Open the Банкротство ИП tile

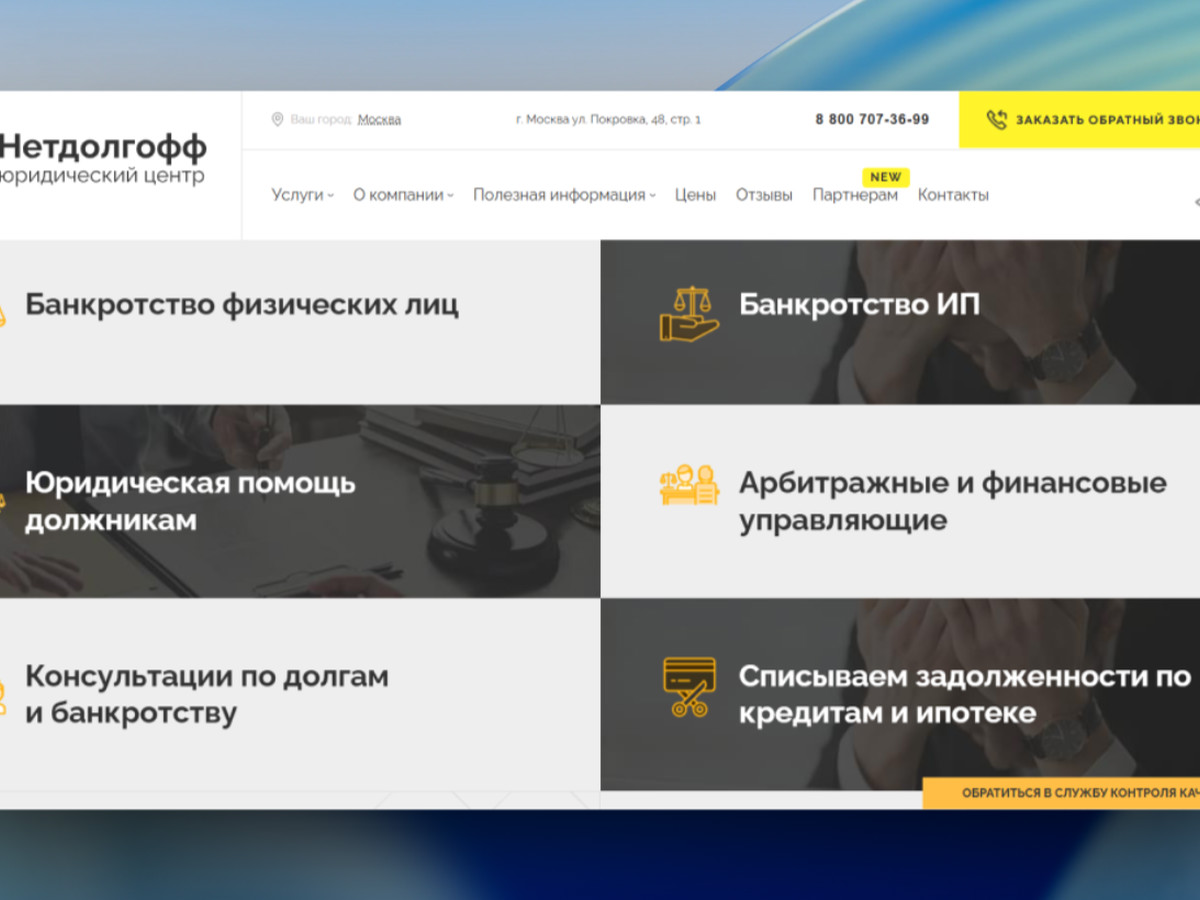(900, 322)
